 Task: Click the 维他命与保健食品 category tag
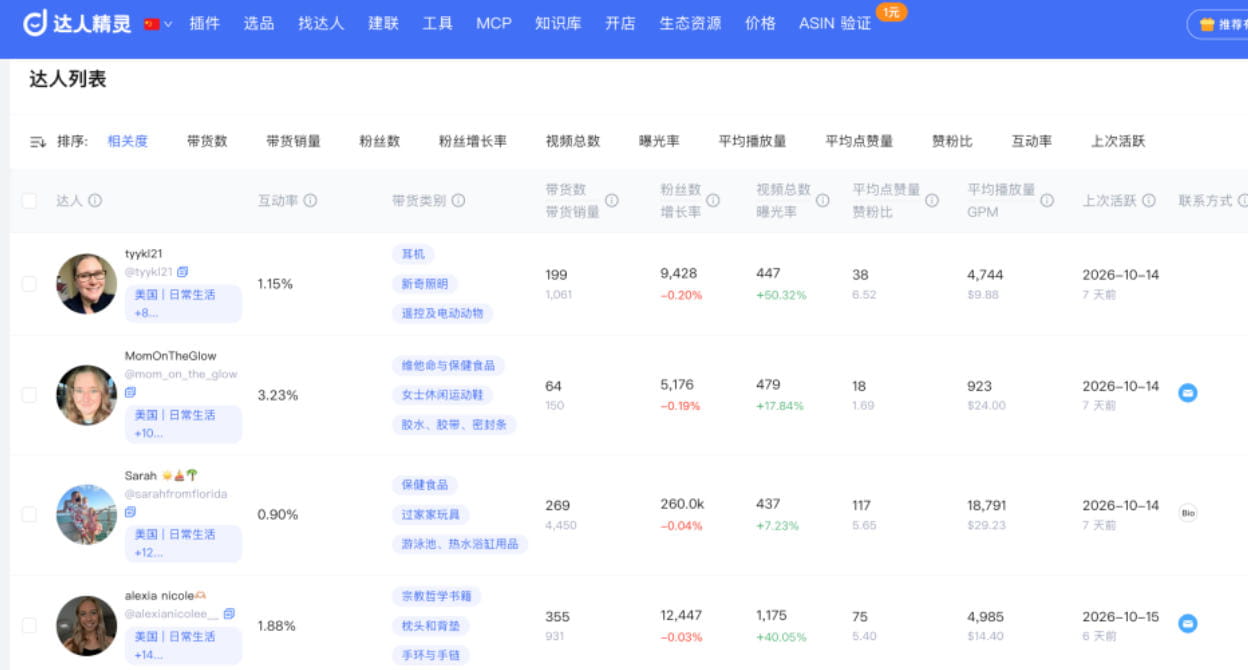click(x=448, y=365)
